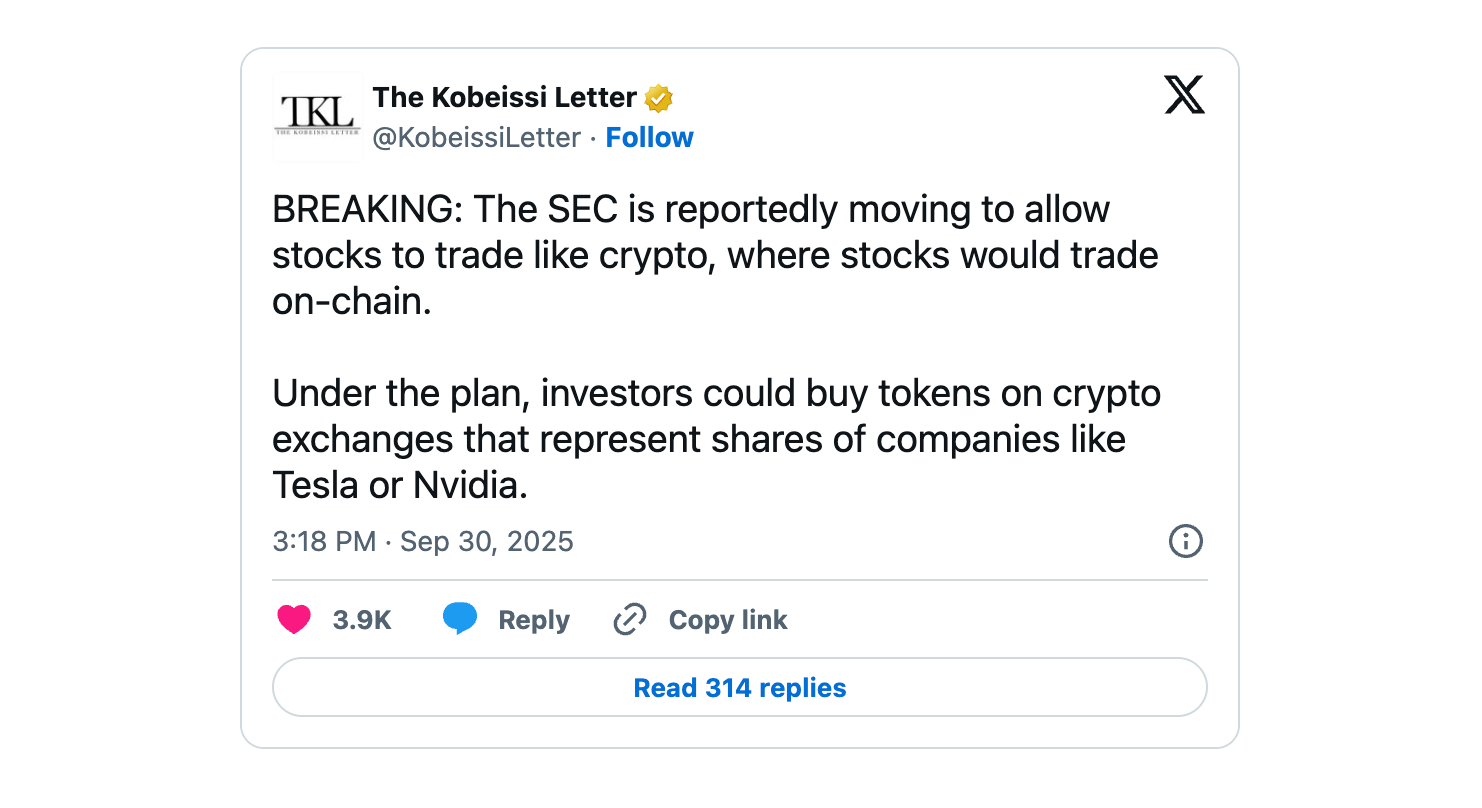Image resolution: width=1482 pixels, height=808 pixels.
Task: Click the 3.9K likes count
Action: 362,620
